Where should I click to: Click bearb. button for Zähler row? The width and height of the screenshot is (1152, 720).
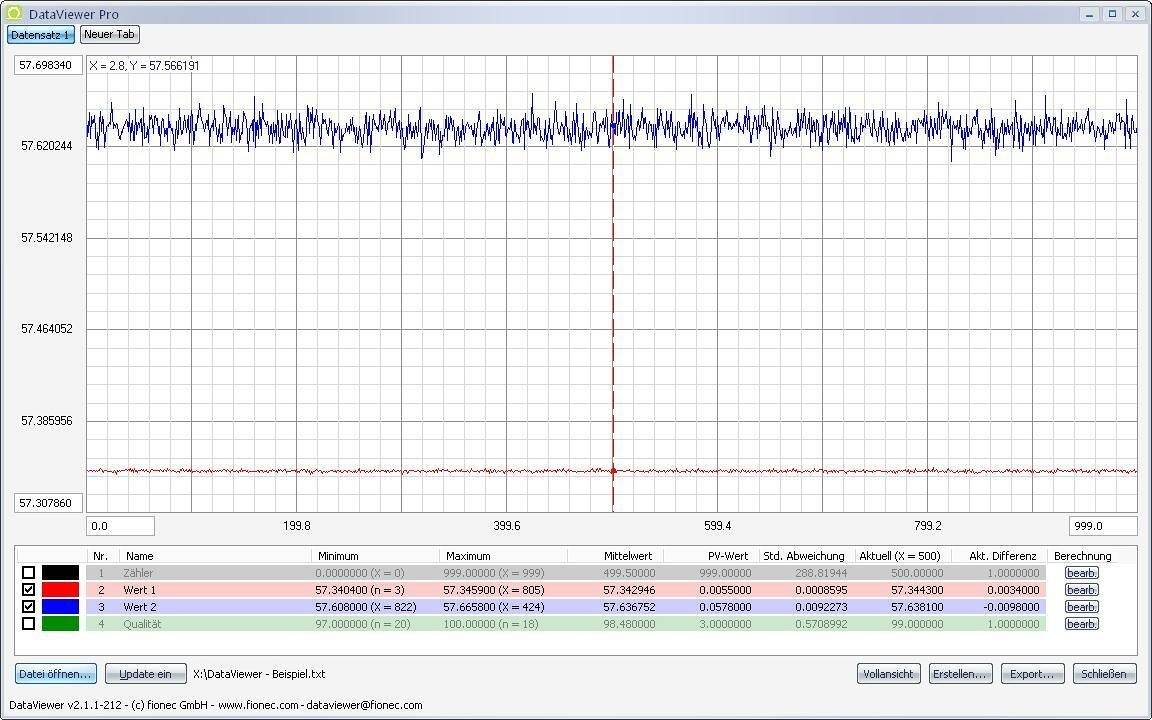point(1081,573)
